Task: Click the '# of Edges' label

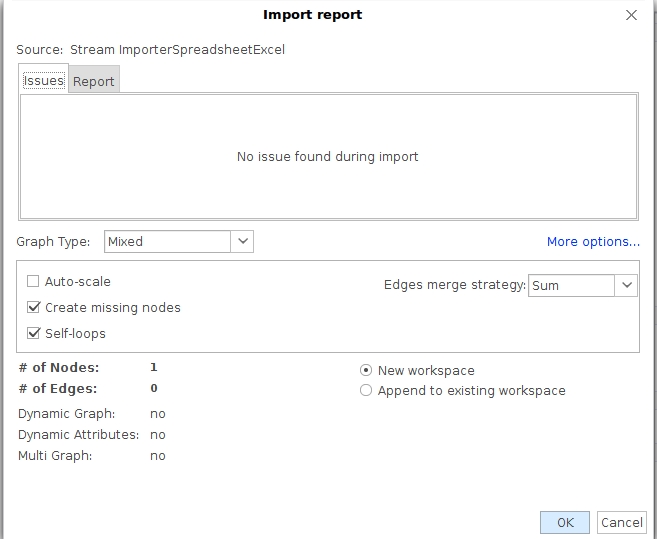Action: point(58,388)
